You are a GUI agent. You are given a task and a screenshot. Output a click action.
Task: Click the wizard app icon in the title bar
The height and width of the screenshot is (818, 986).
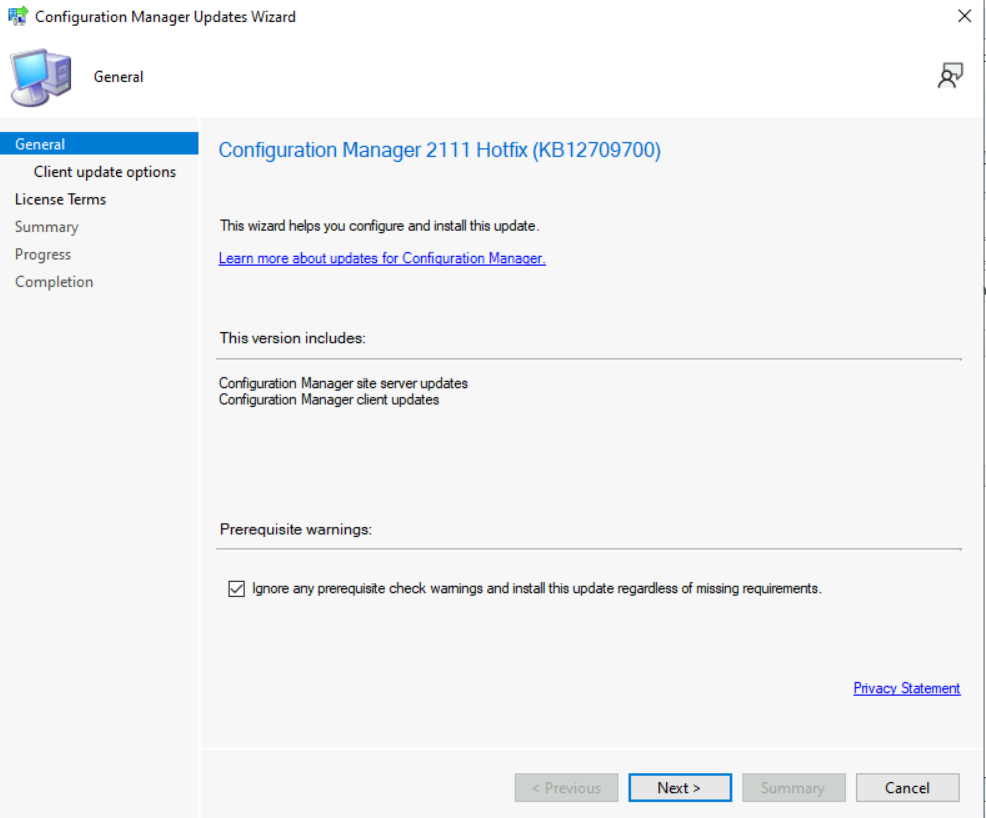18,16
